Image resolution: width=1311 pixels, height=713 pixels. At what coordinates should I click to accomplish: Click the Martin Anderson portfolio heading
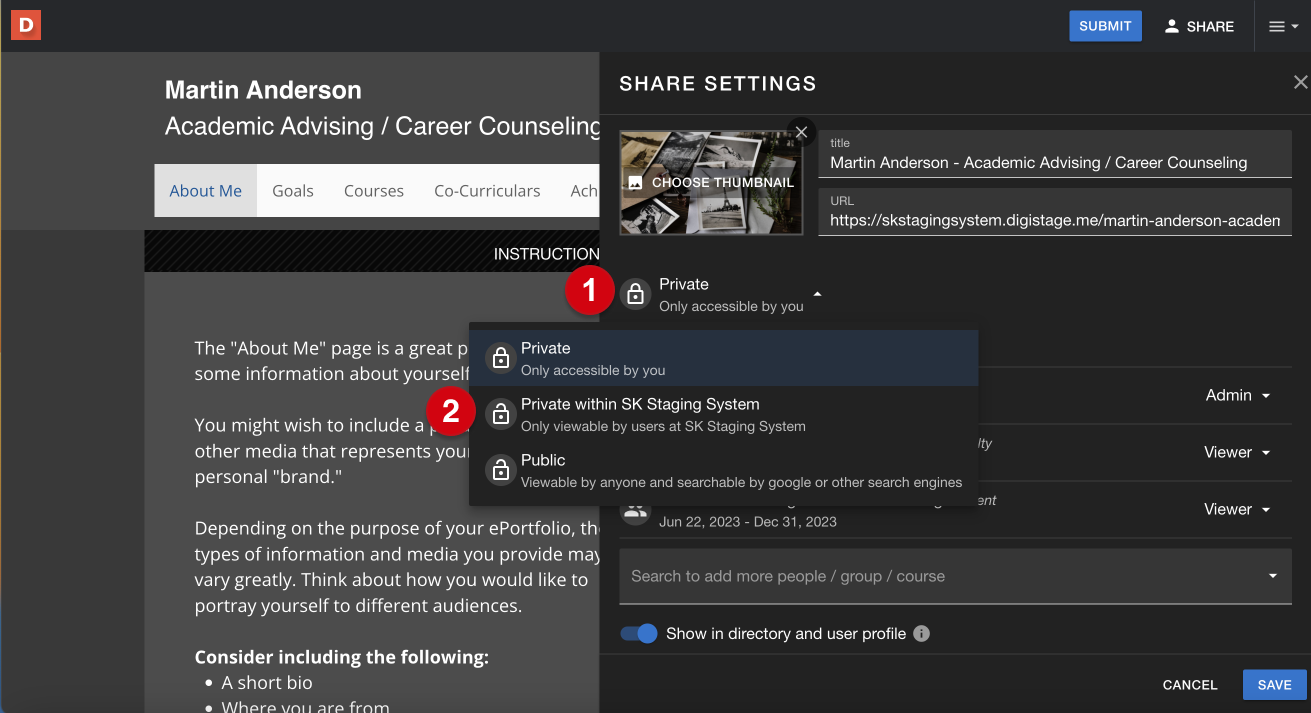point(263,90)
